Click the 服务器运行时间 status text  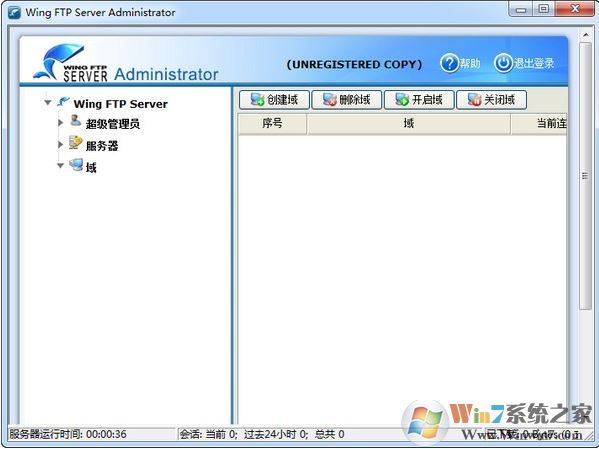pos(68,434)
